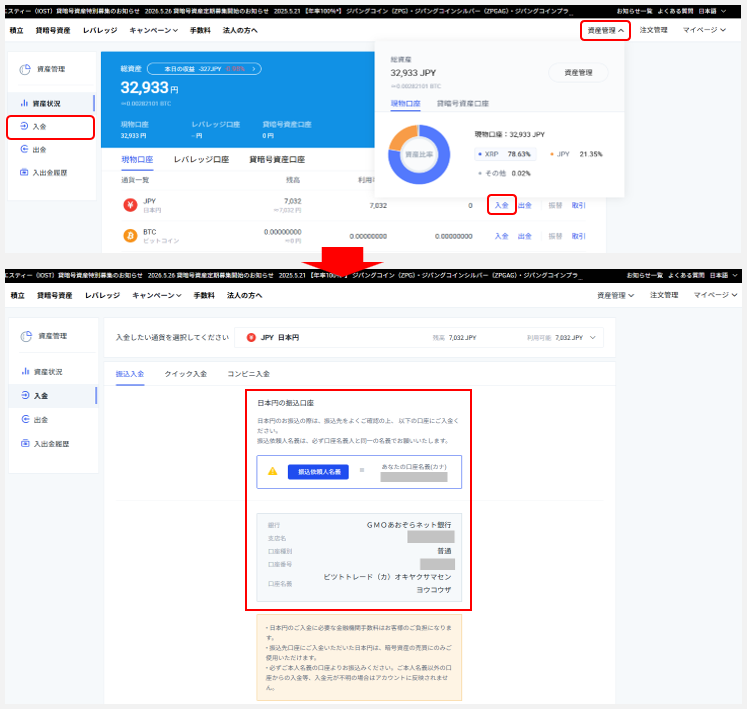Click レバレッジ in the asset status page navigation
The width and height of the screenshot is (747, 709).
click(x=100, y=30)
